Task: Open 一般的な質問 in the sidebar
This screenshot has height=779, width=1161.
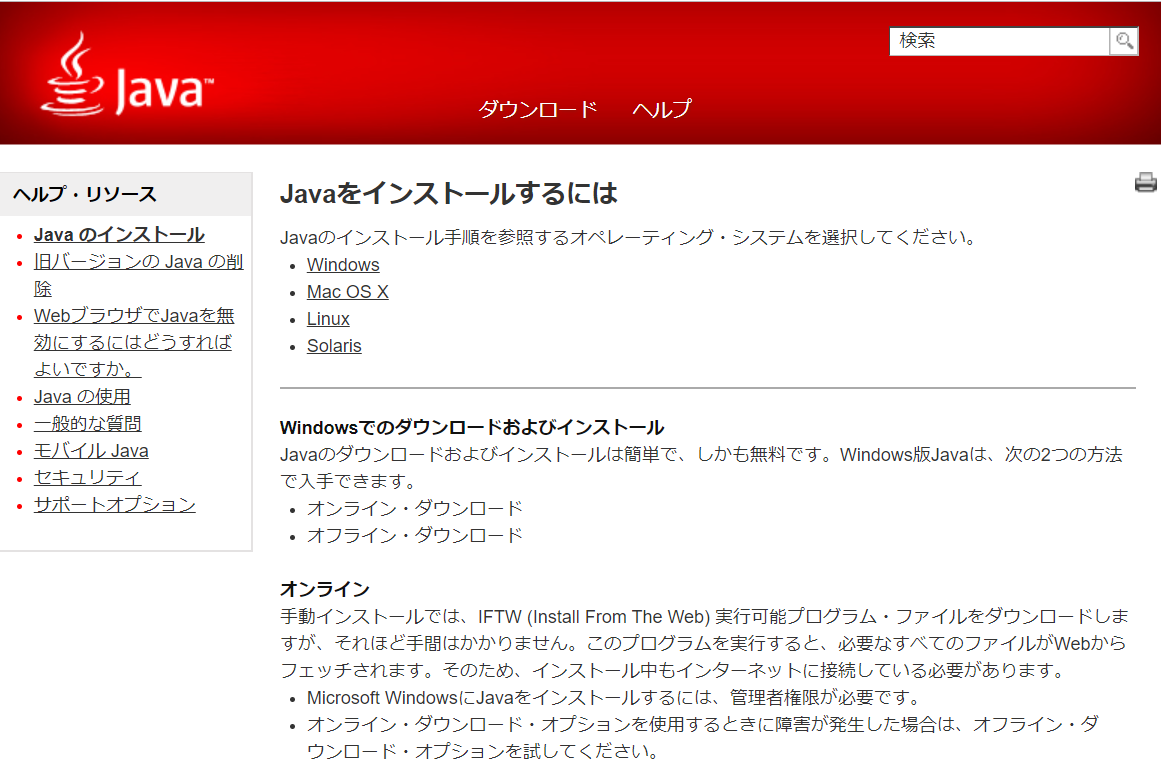Action: click(87, 424)
